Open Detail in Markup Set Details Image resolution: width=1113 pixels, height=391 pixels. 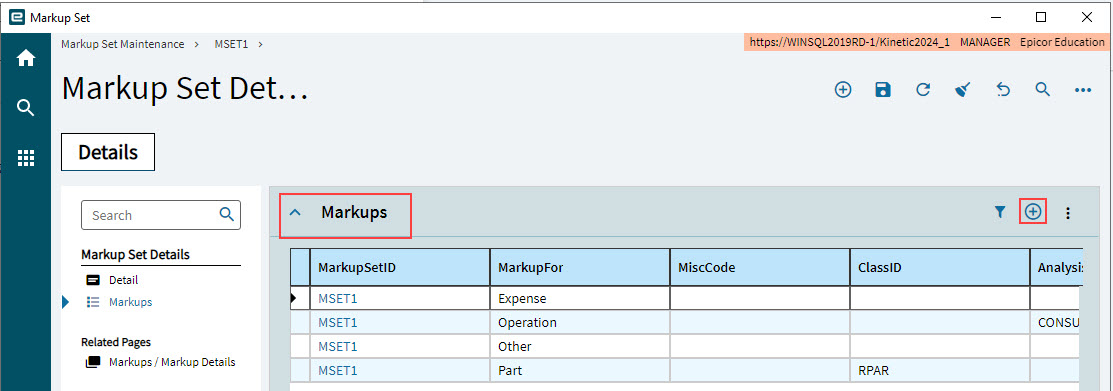[124, 280]
